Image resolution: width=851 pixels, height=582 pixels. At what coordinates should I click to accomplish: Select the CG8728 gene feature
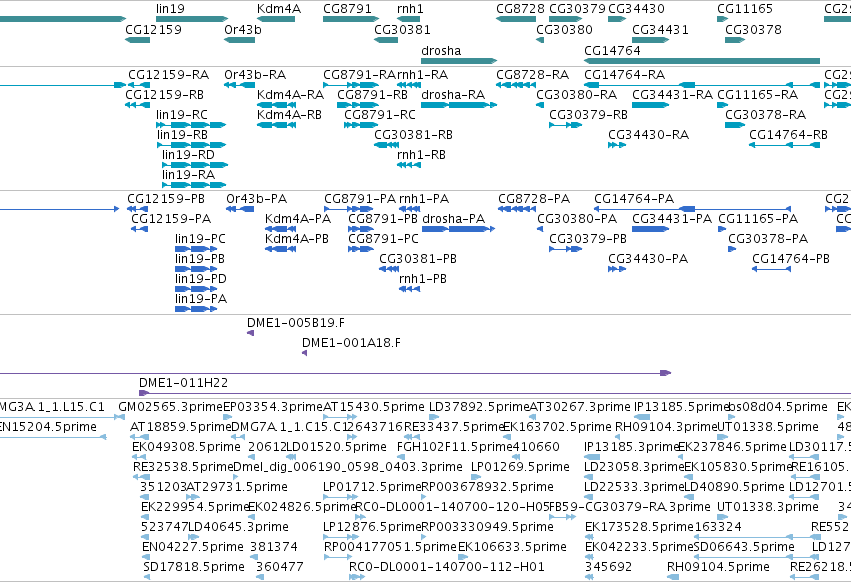(x=516, y=19)
